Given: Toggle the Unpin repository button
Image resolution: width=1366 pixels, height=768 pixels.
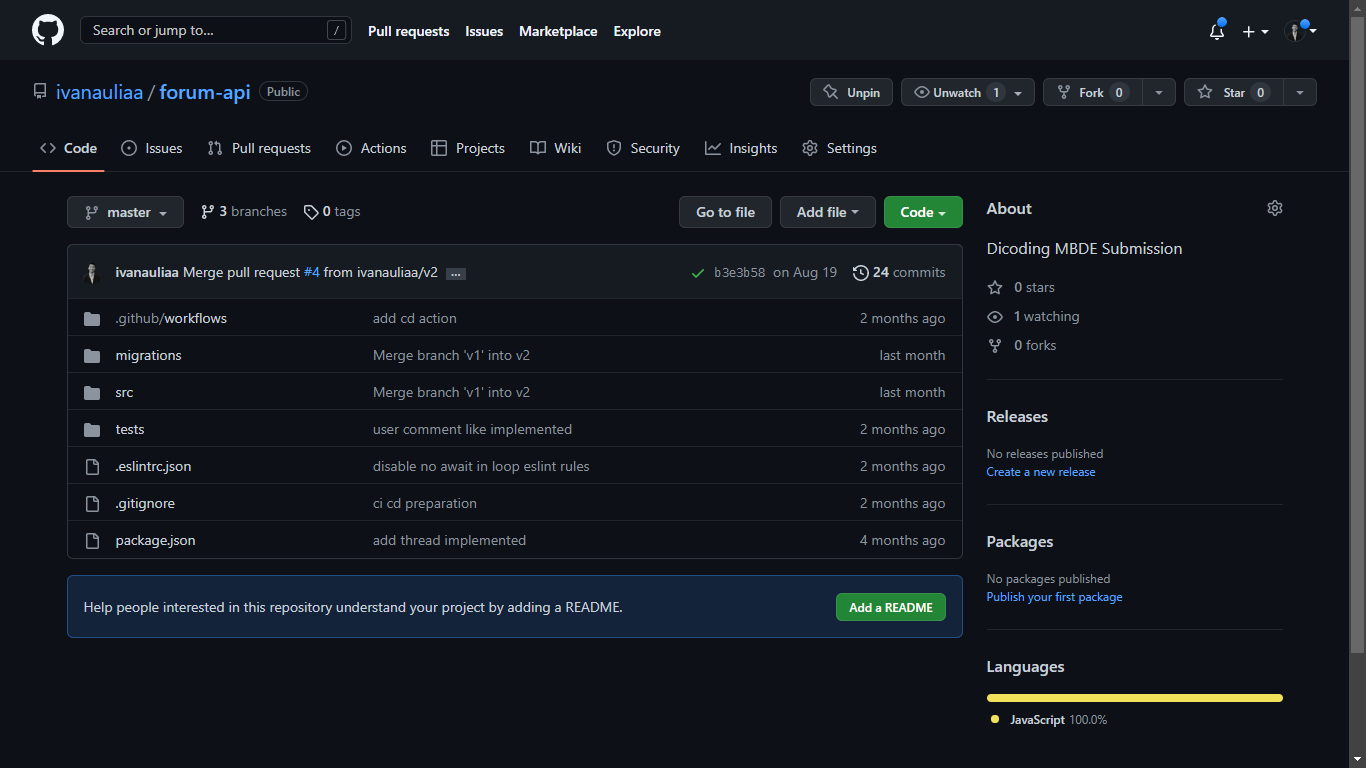Looking at the screenshot, I should [852, 92].
